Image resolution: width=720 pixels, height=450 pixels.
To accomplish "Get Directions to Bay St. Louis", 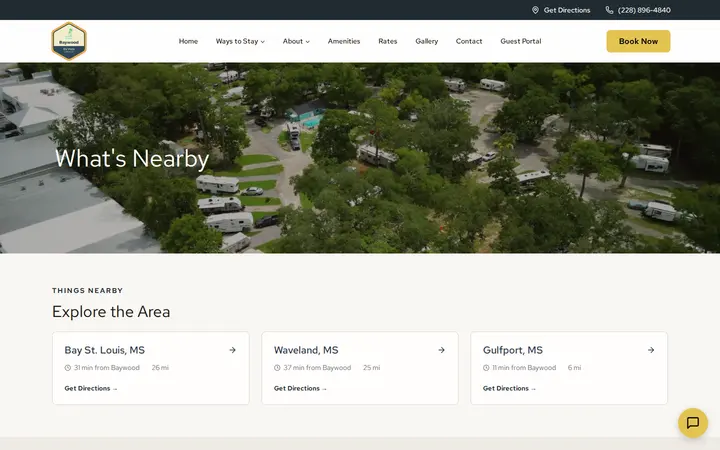I will click(91, 388).
